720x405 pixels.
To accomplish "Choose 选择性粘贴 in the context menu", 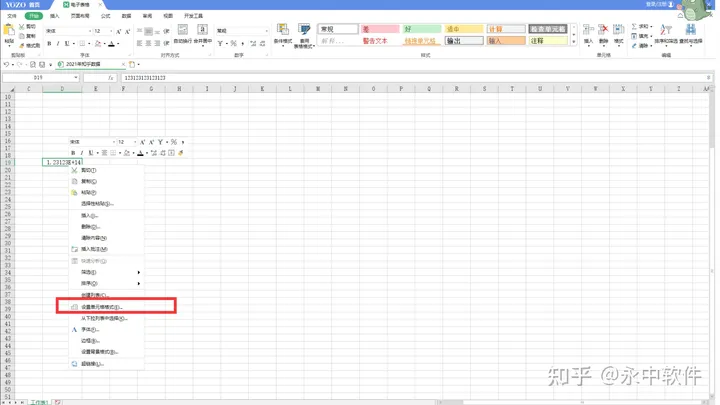I will tap(107, 203).
